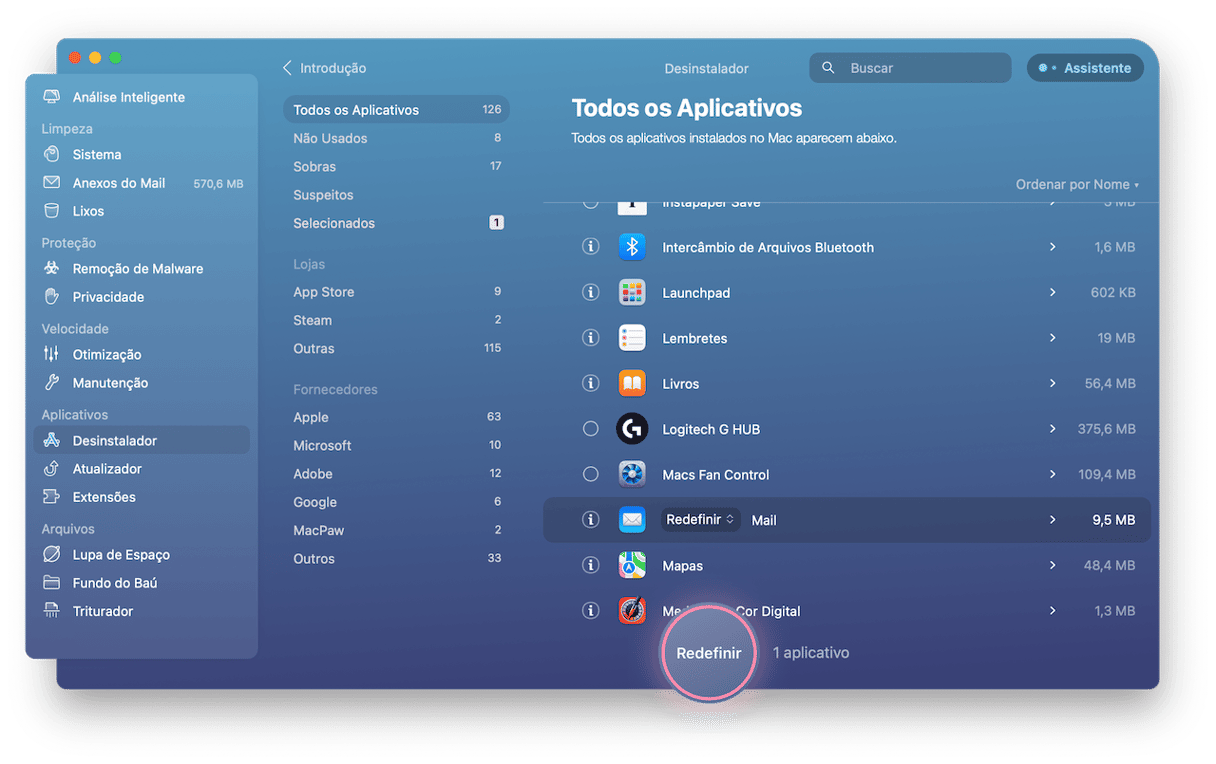
Task: Filter apps by Adobe vendor
Action: click(x=396, y=474)
